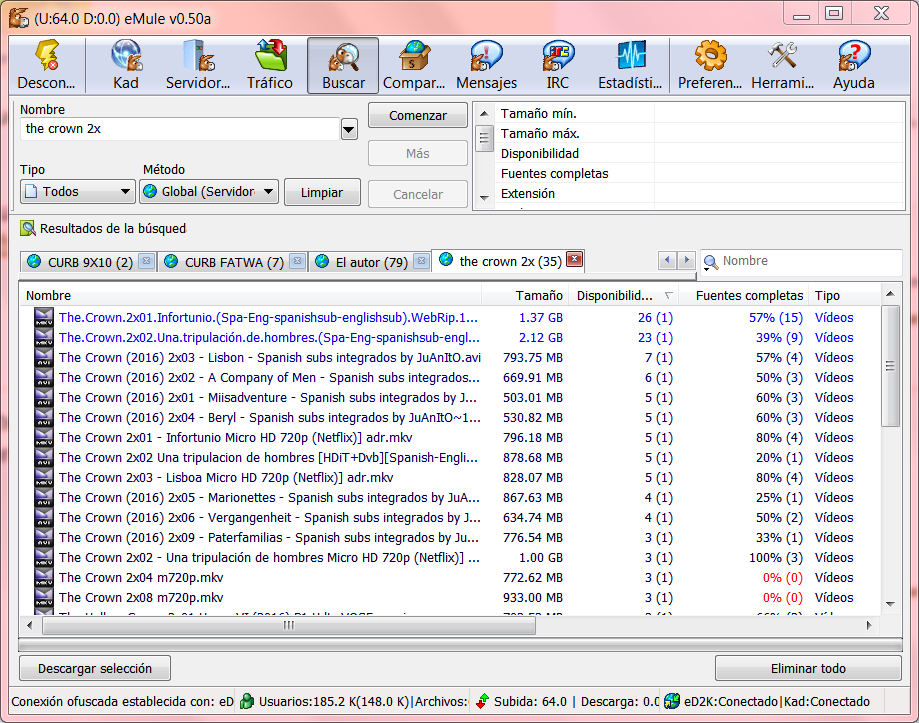Open the Compartidos shared files view
The image size is (919, 723).
pos(414,65)
